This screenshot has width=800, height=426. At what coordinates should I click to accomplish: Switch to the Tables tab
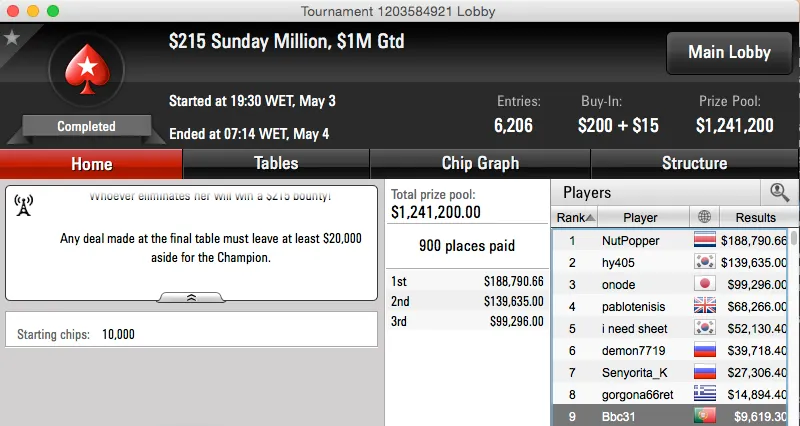(x=276, y=163)
